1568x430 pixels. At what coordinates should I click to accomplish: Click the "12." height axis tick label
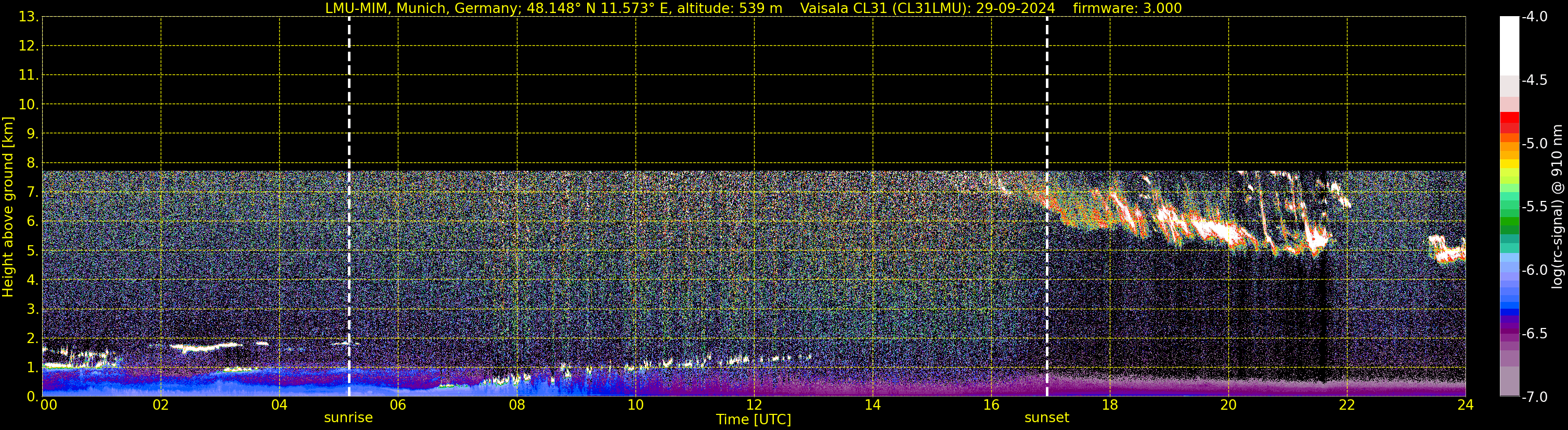coord(29,46)
